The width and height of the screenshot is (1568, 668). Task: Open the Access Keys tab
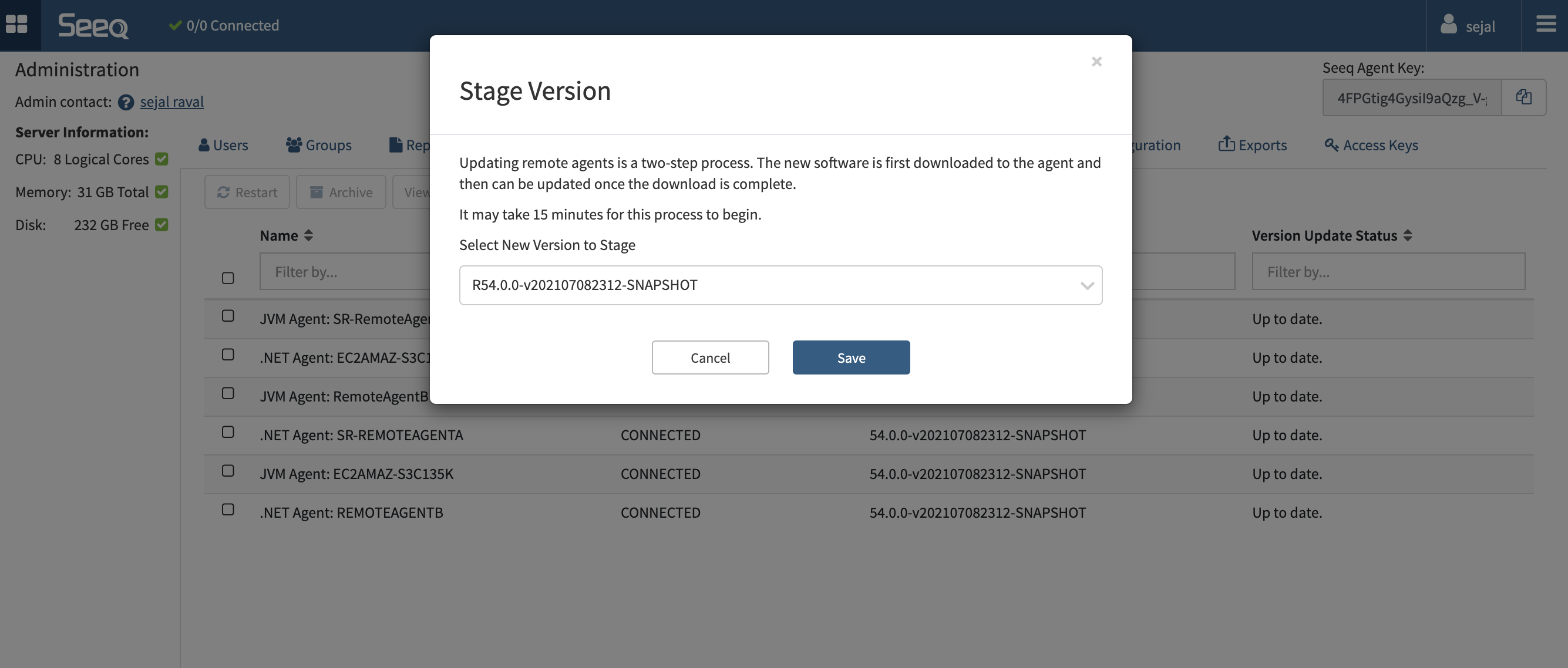(1371, 145)
